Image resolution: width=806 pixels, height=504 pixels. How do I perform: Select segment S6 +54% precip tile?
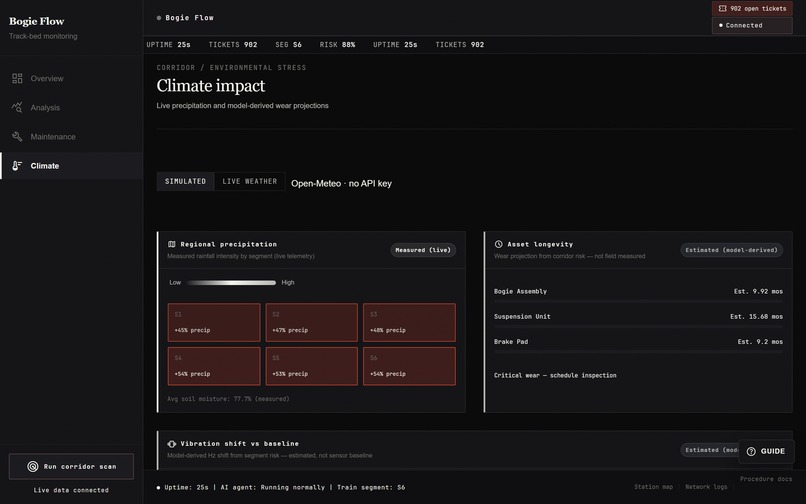(x=409, y=366)
